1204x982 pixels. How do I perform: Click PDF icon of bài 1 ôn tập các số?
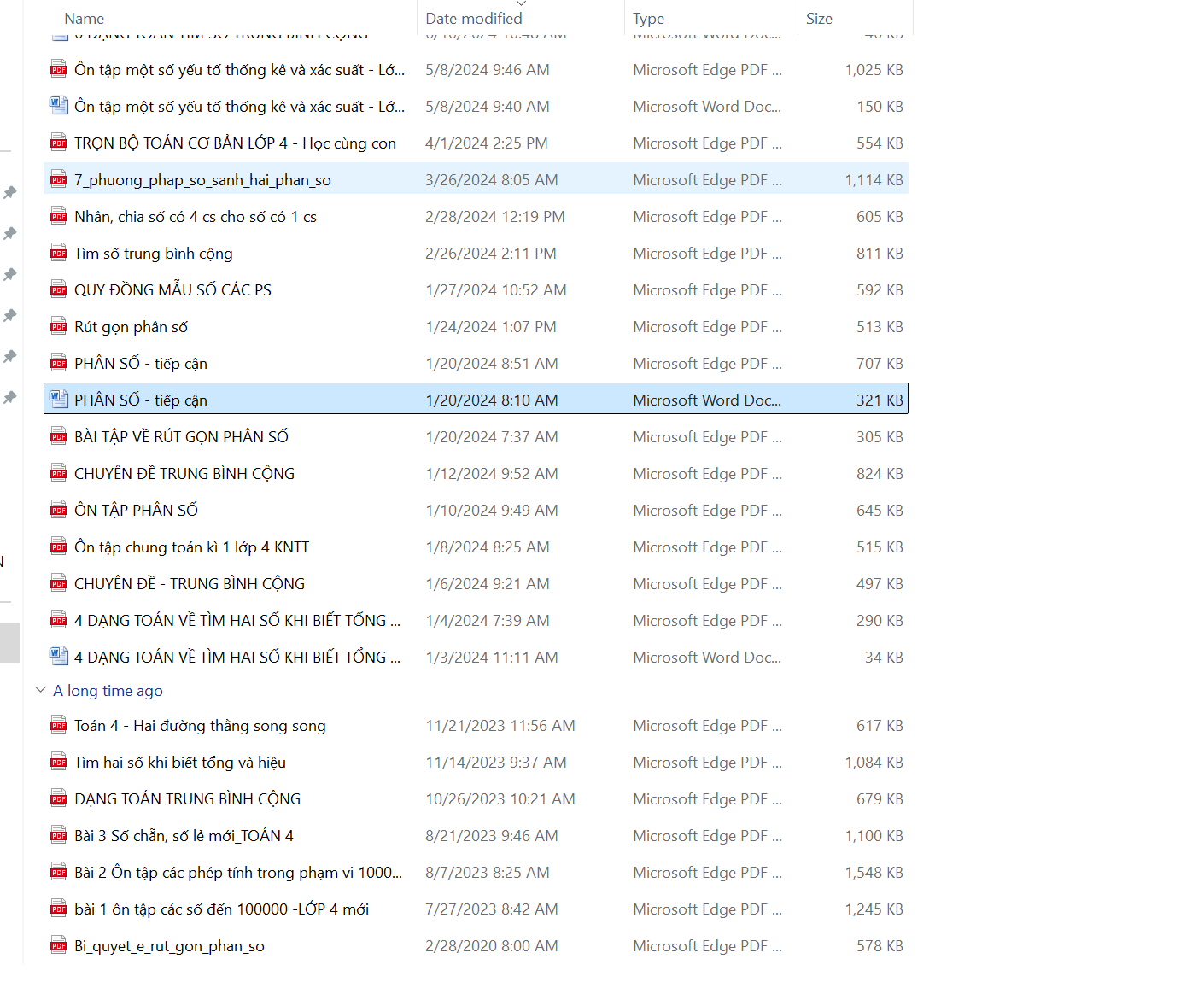(x=58, y=909)
